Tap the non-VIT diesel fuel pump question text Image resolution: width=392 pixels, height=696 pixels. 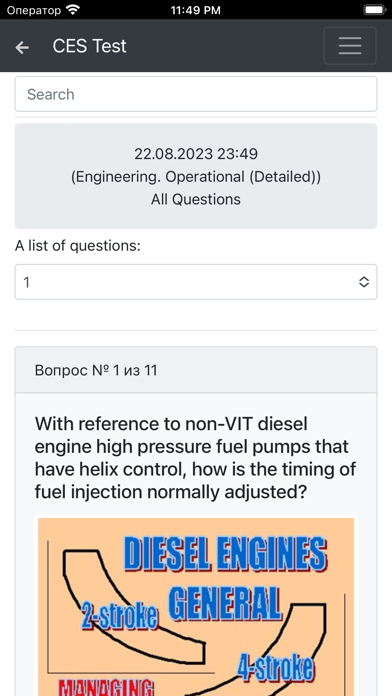[196, 458]
